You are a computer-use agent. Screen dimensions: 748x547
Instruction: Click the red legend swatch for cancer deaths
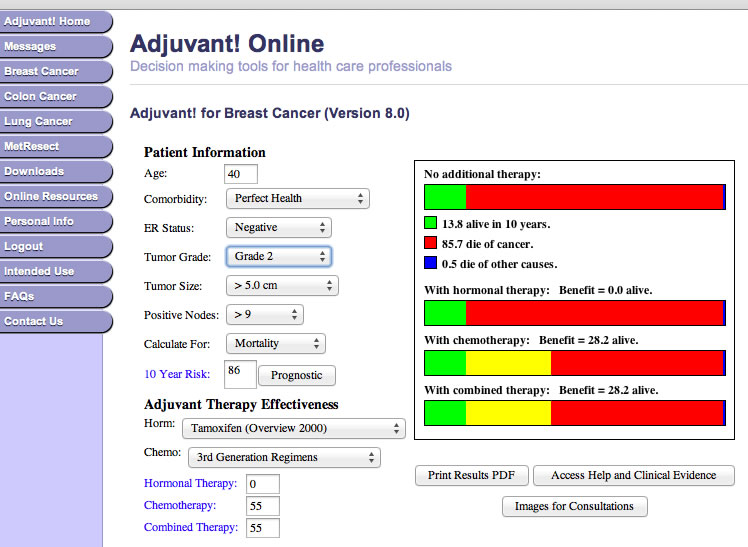pos(430,243)
